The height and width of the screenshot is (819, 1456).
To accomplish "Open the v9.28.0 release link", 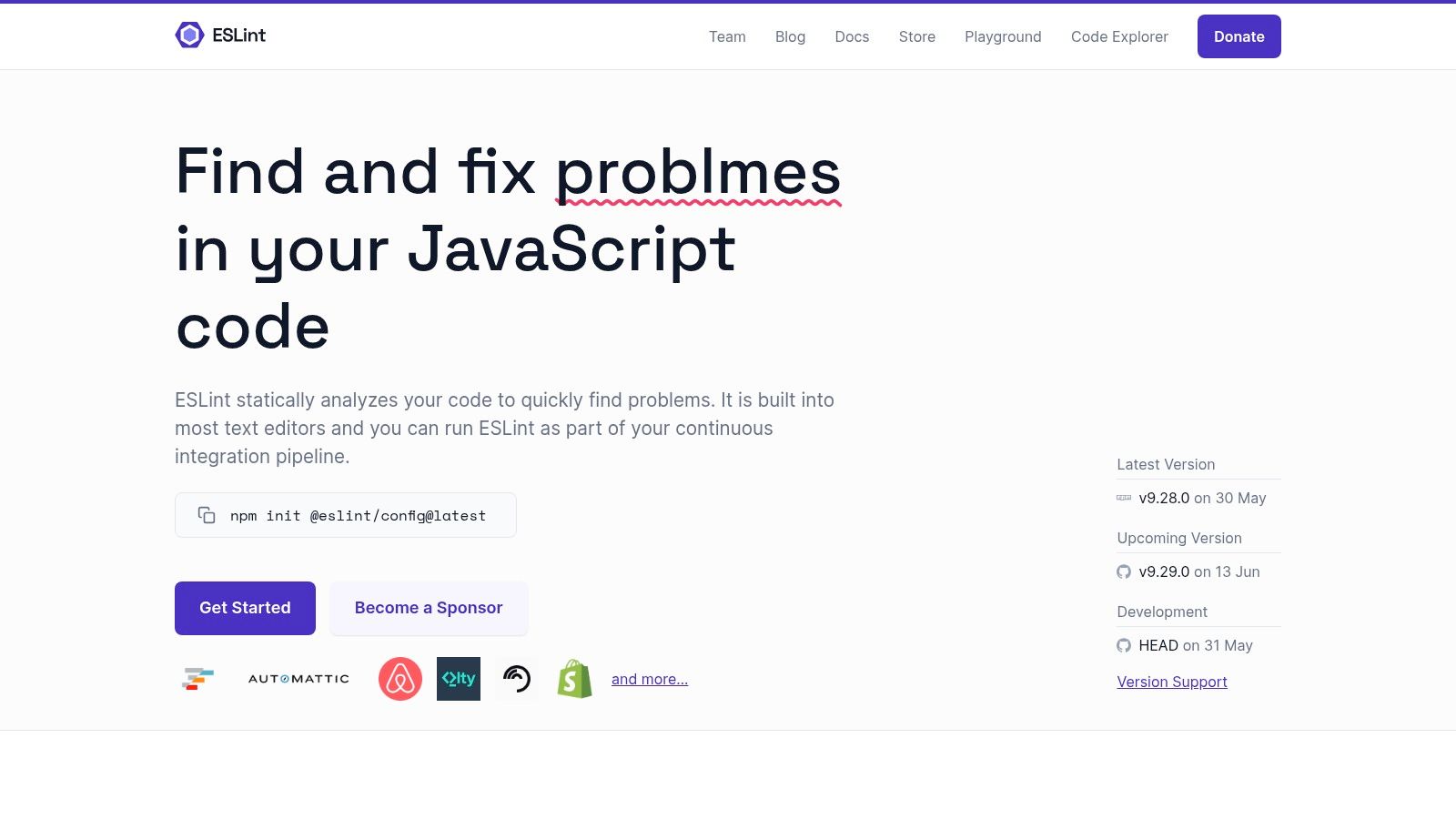I will (1164, 498).
